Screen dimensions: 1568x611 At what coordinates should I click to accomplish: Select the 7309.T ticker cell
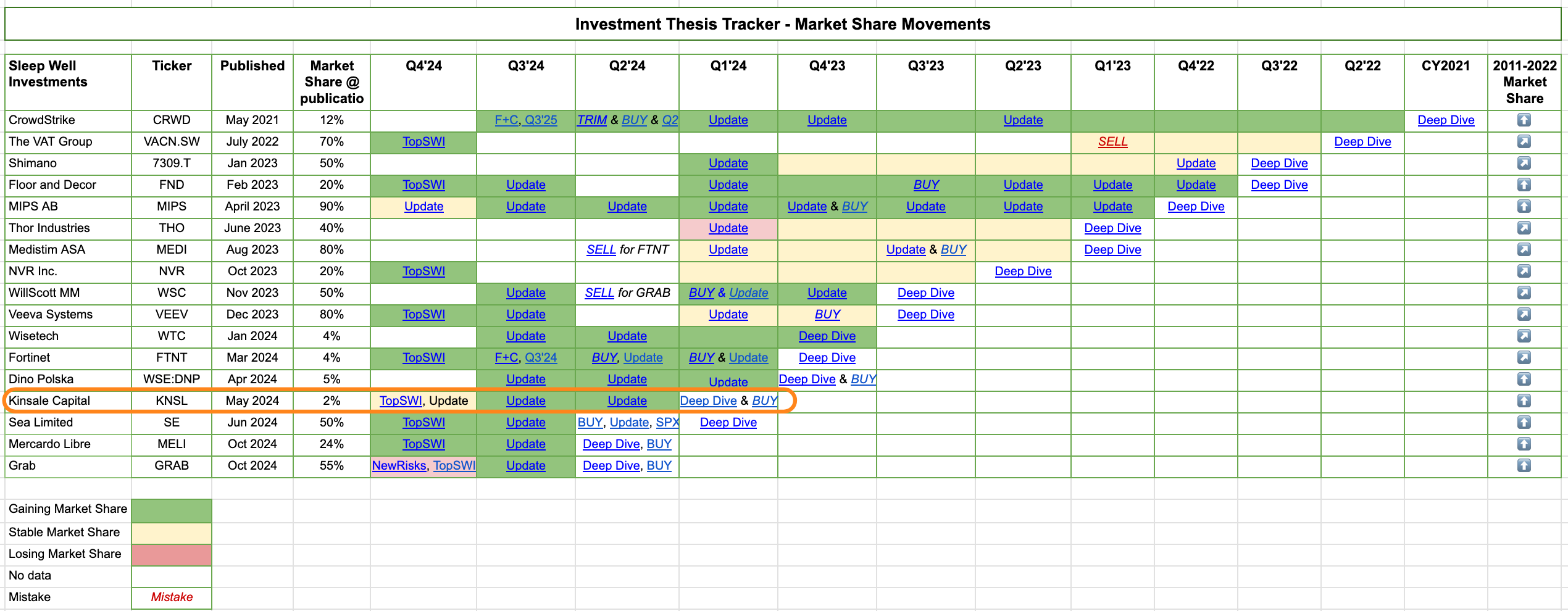pyautogui.click(x=172, y=163)
